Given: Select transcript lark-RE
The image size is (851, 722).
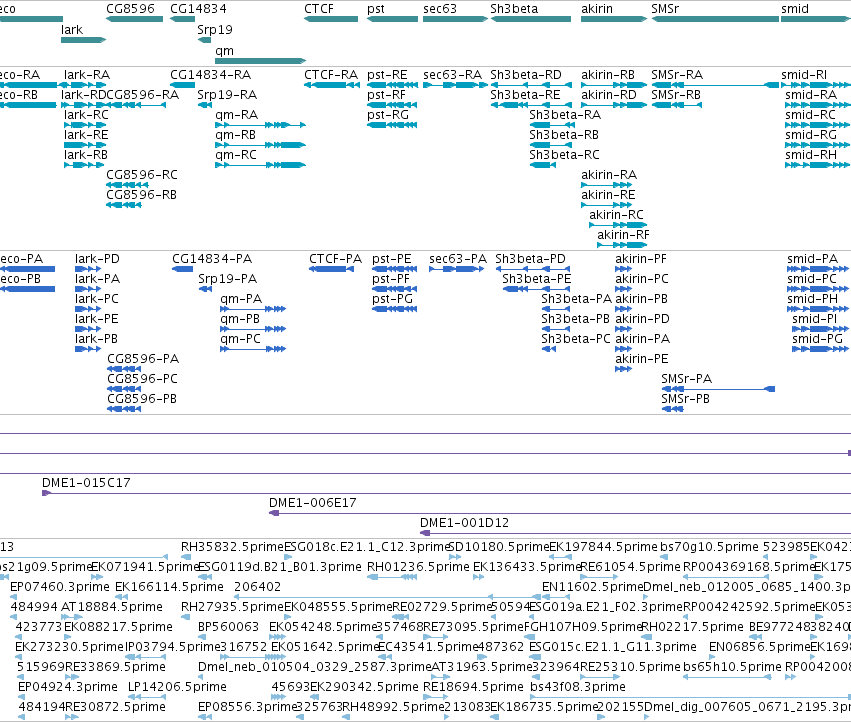Looking at the screenshot, I should tap(86, 135).
